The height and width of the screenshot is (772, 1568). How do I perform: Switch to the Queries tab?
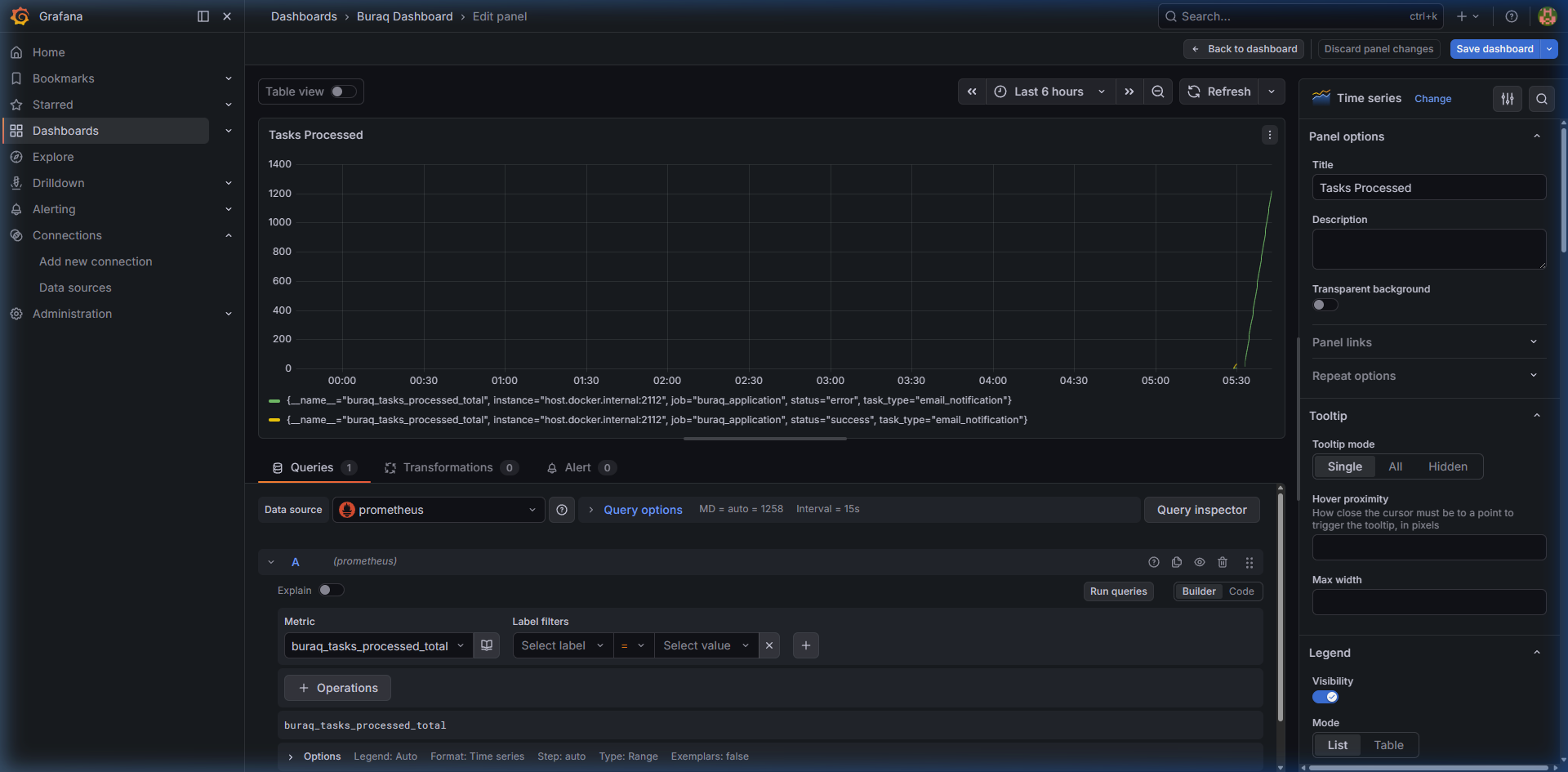pyautogui.click(x=314, y=467)
